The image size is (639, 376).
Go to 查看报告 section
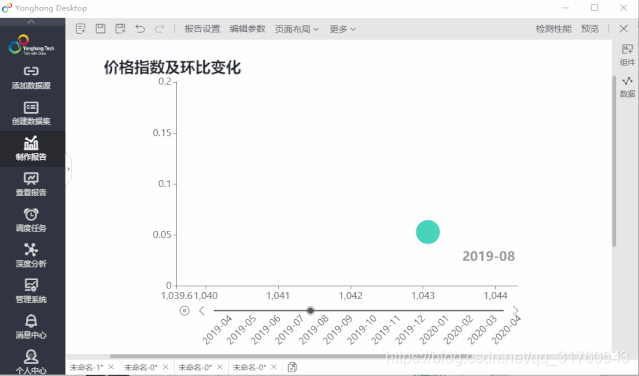[x=31, y=184]
